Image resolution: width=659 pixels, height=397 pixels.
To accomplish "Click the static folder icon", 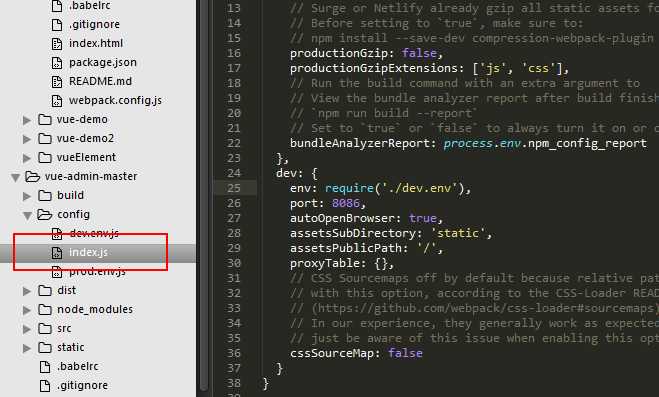I will 45,347.
